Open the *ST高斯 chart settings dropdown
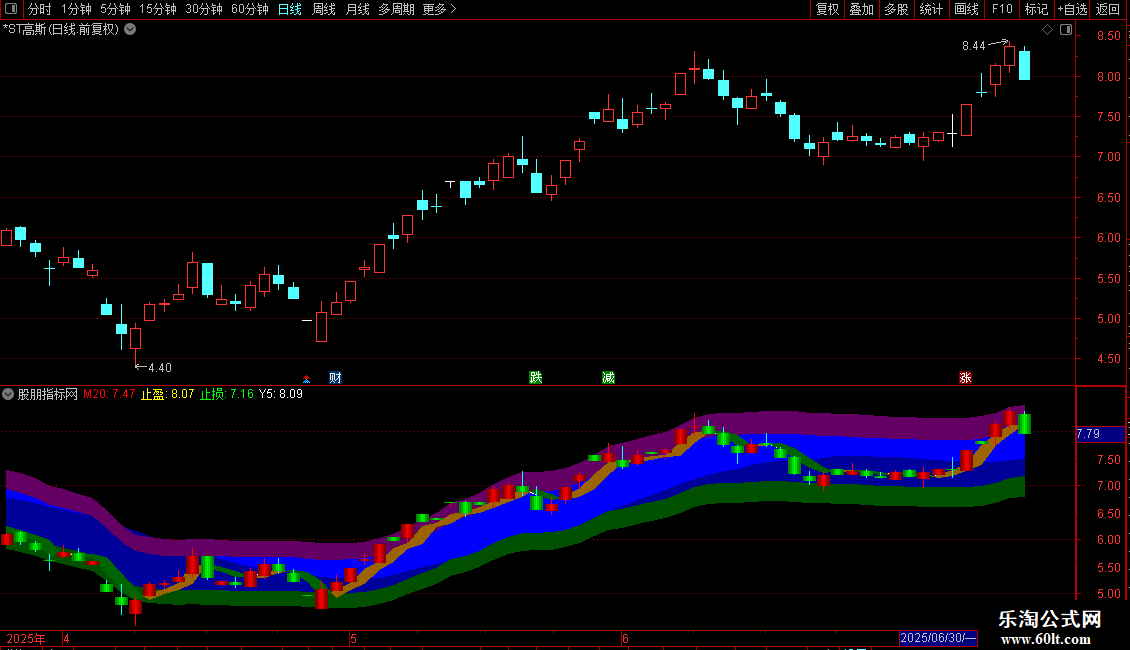Image resolution: width=1130 pixels, height=650 pixels. pos(130,30)
